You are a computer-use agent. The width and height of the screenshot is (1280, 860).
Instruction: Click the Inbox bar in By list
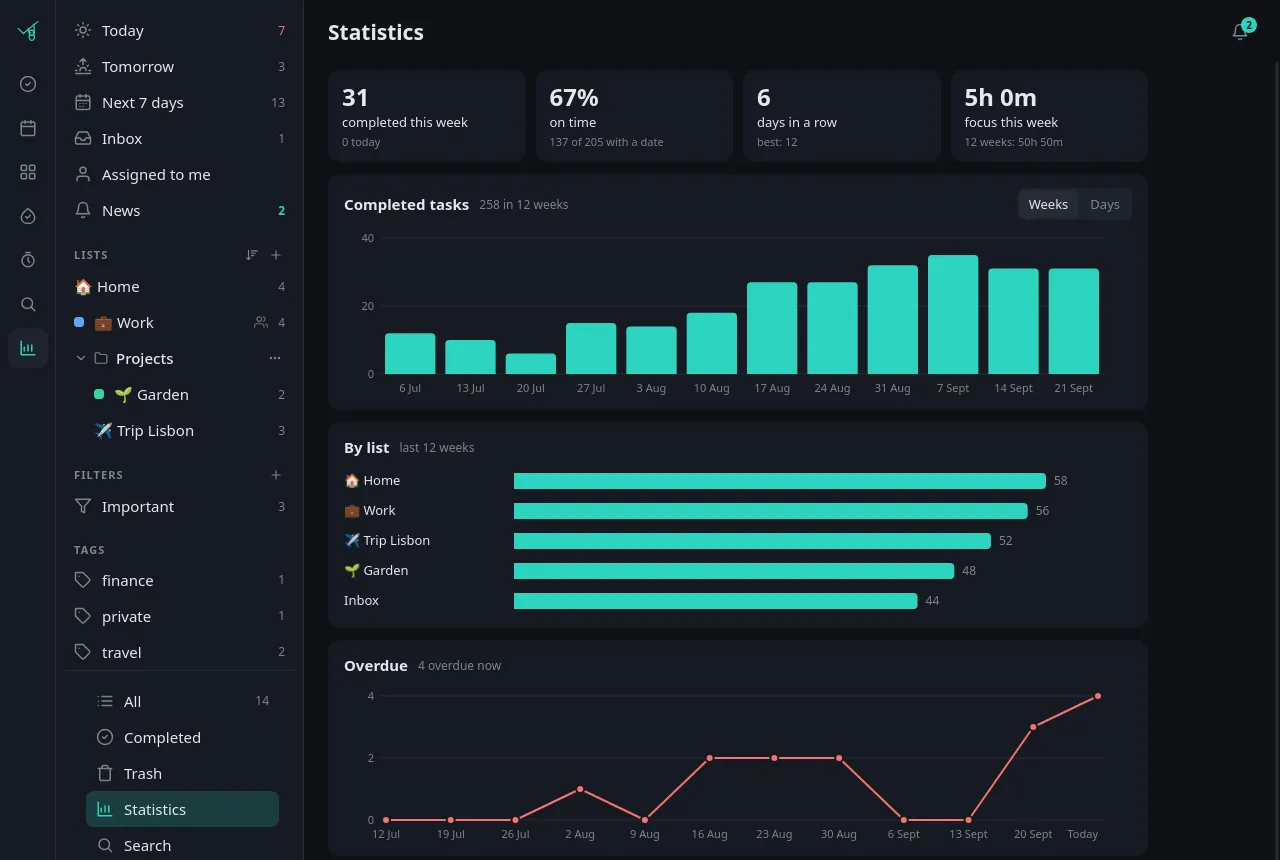[x=715, y=601]
